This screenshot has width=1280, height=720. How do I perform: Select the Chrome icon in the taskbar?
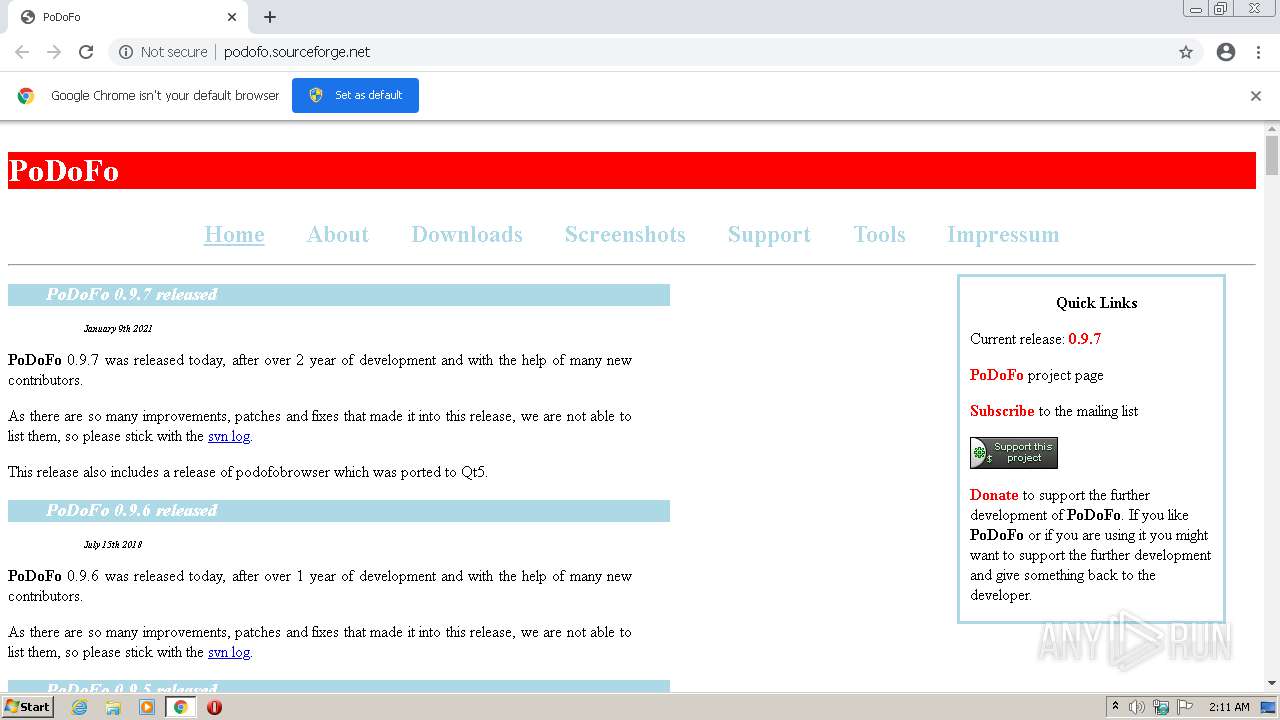(x=180, y=707)
